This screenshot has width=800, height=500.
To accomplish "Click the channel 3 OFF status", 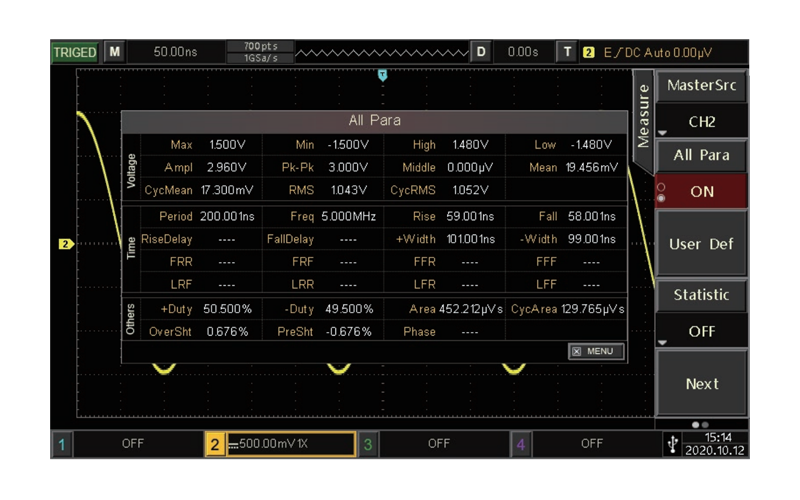I will (439, 443).
